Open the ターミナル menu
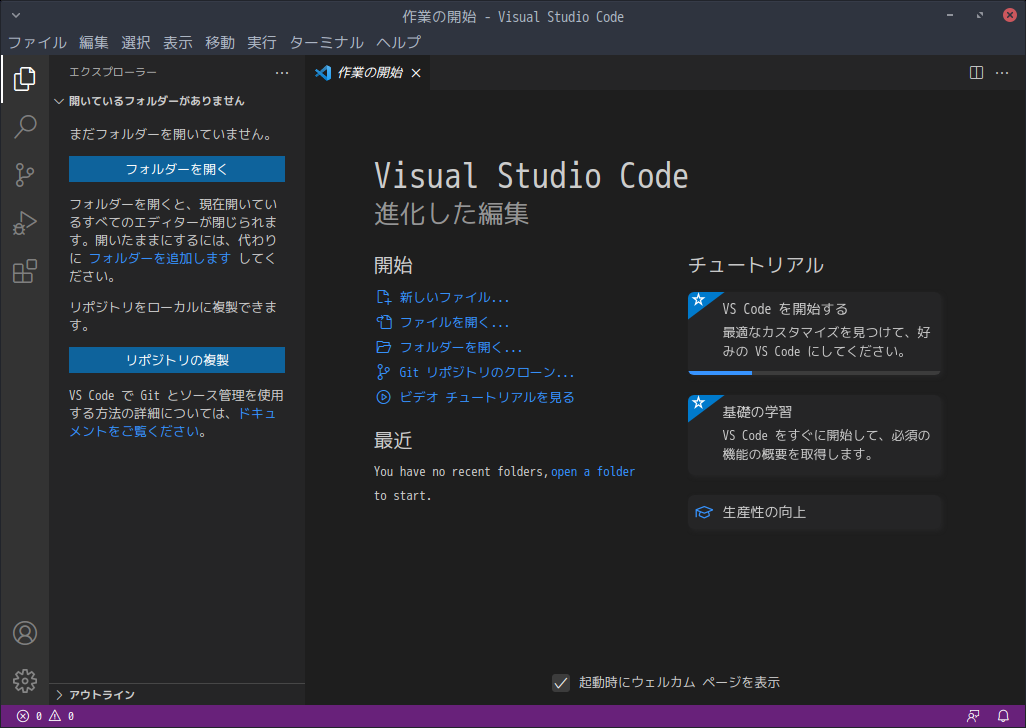The width and height of the screenshot is (1026, 728). coord(327,43)
